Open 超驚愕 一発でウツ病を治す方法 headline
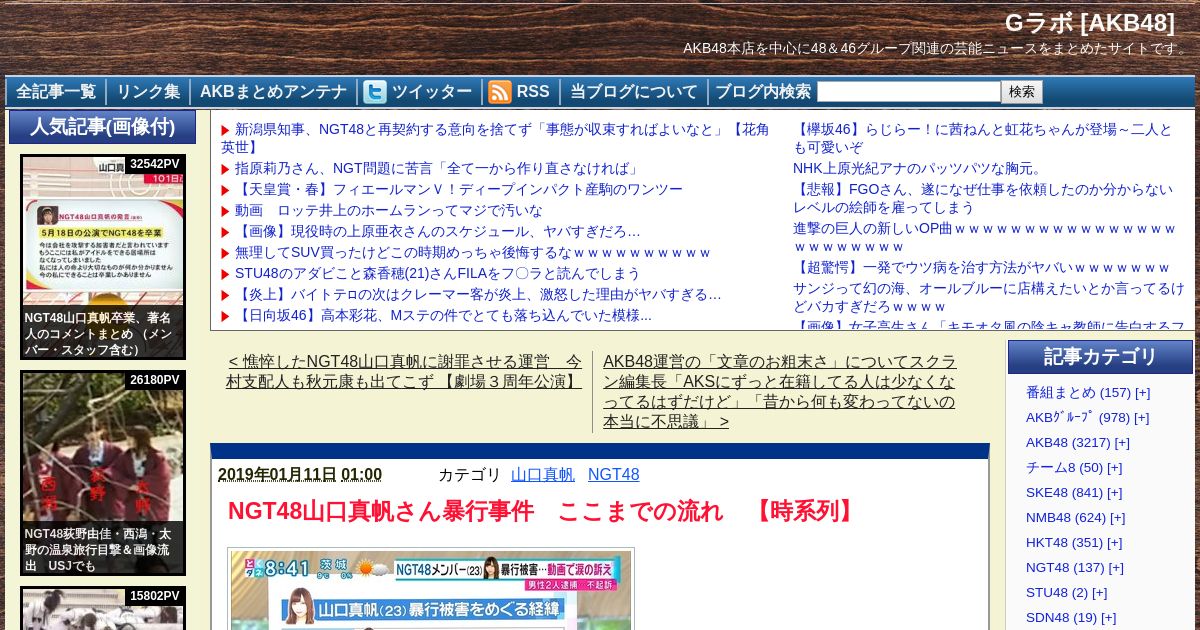This screenshot has width=1200, height=630. [x=981, y=268]
